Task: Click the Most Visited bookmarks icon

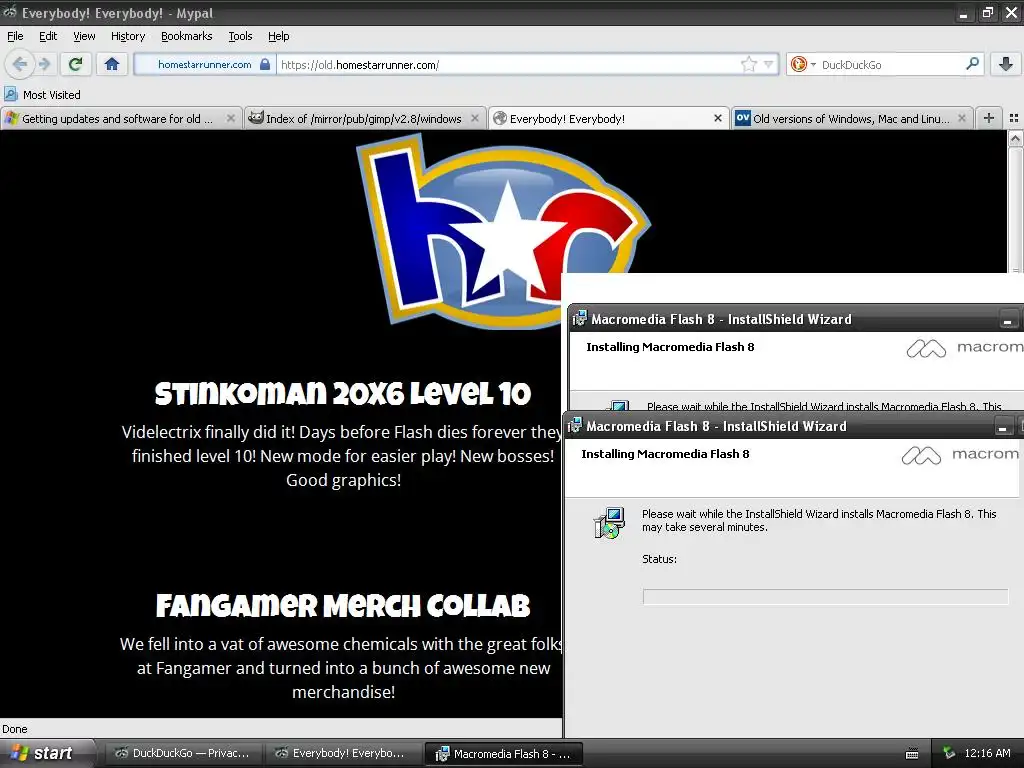Action: 10,95
